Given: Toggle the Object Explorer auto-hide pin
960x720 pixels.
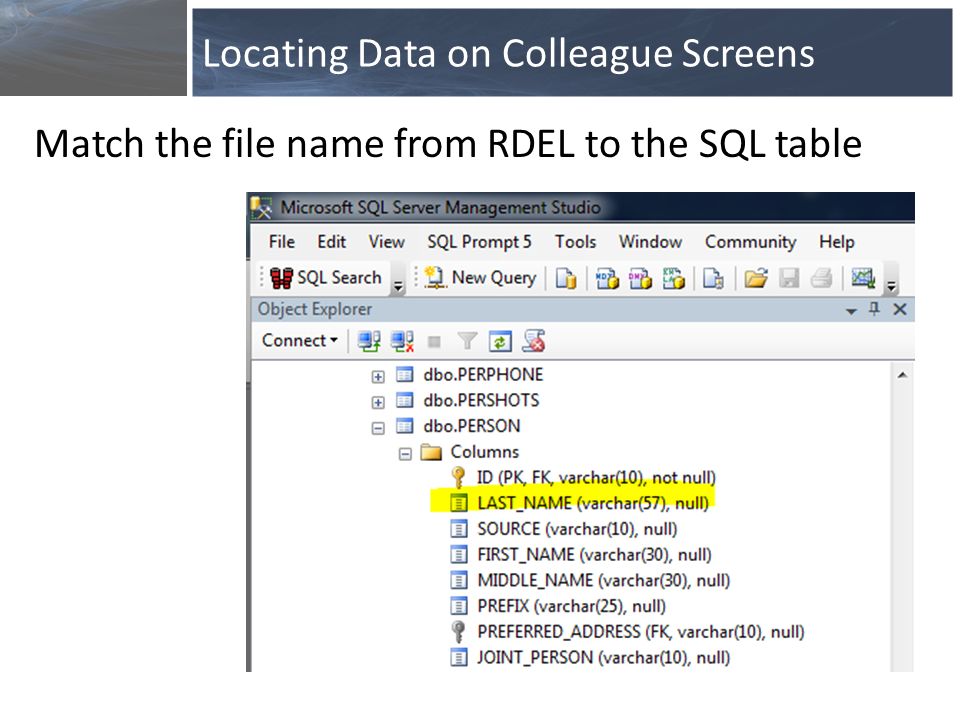Looking at the screenshot, I should click(x=874, y=309).
